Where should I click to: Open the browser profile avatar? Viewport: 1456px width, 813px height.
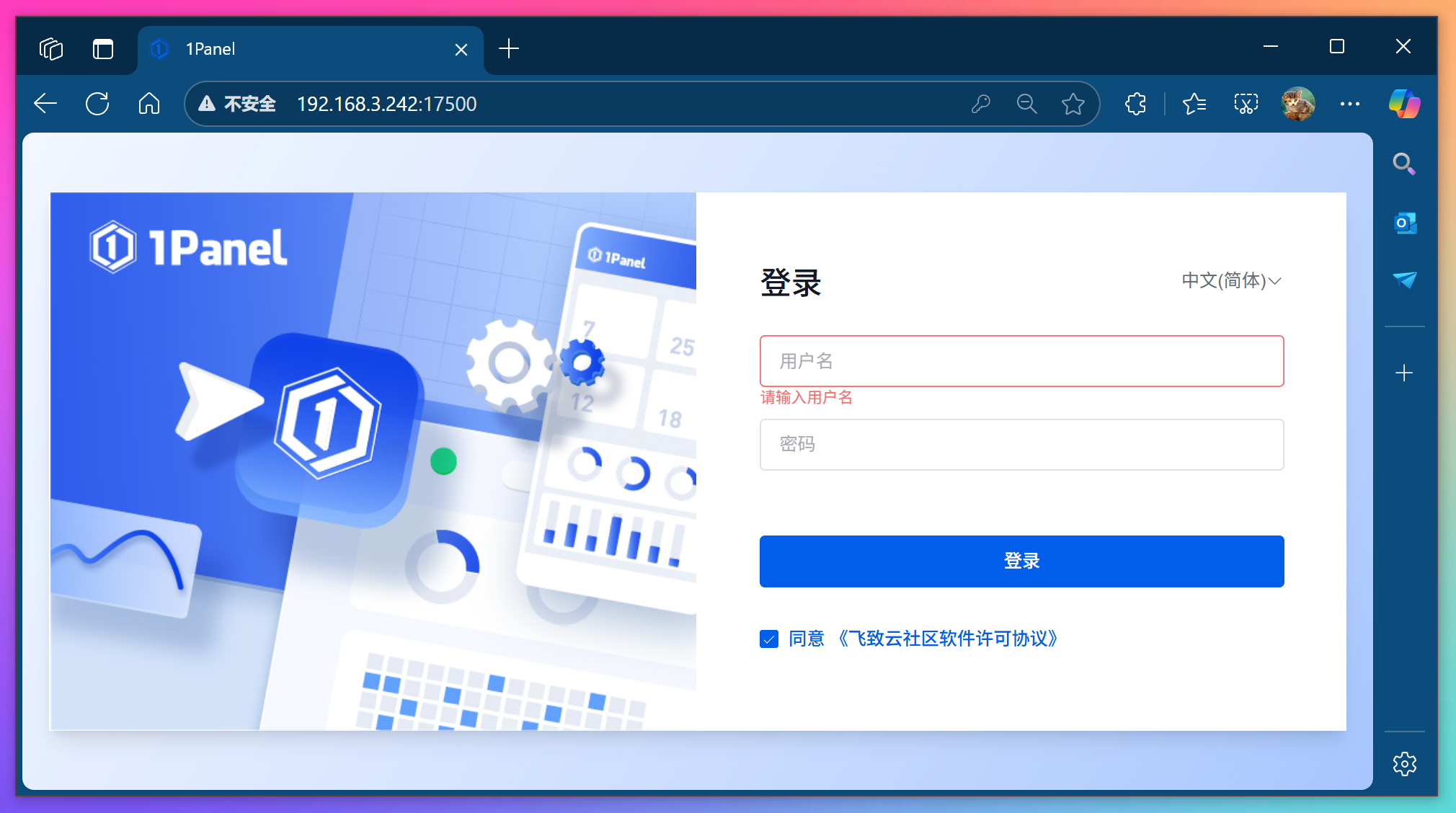tap(1297, 103)
